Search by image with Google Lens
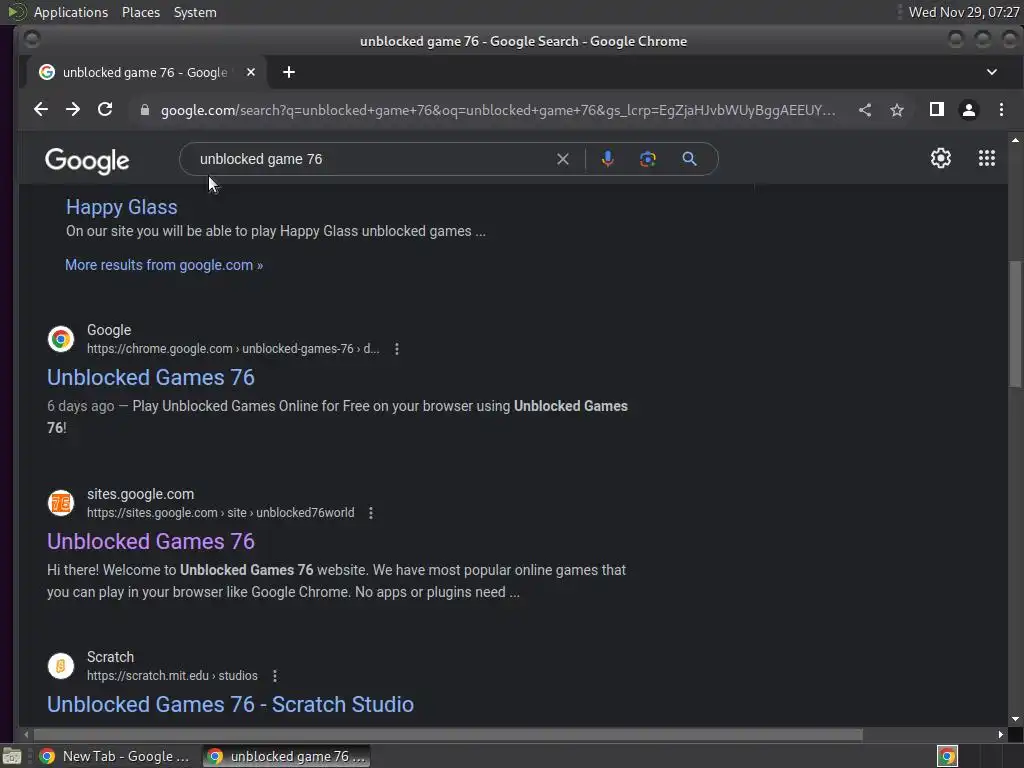 tap(647, 159)
